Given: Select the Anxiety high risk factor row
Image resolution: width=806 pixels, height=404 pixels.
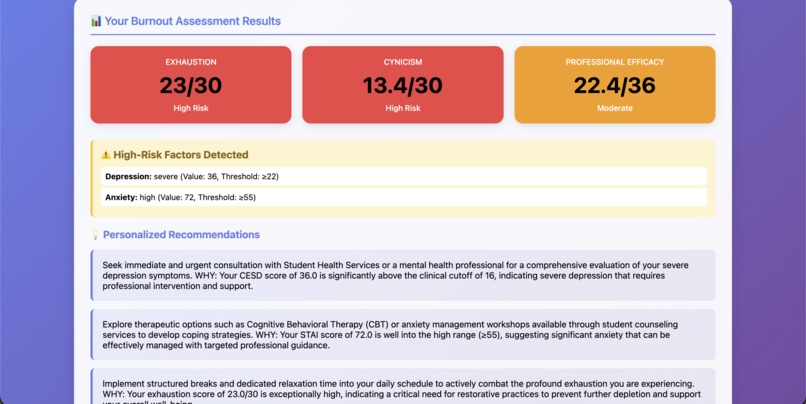Looking at the screenshot, I should (x=403, y=197).
